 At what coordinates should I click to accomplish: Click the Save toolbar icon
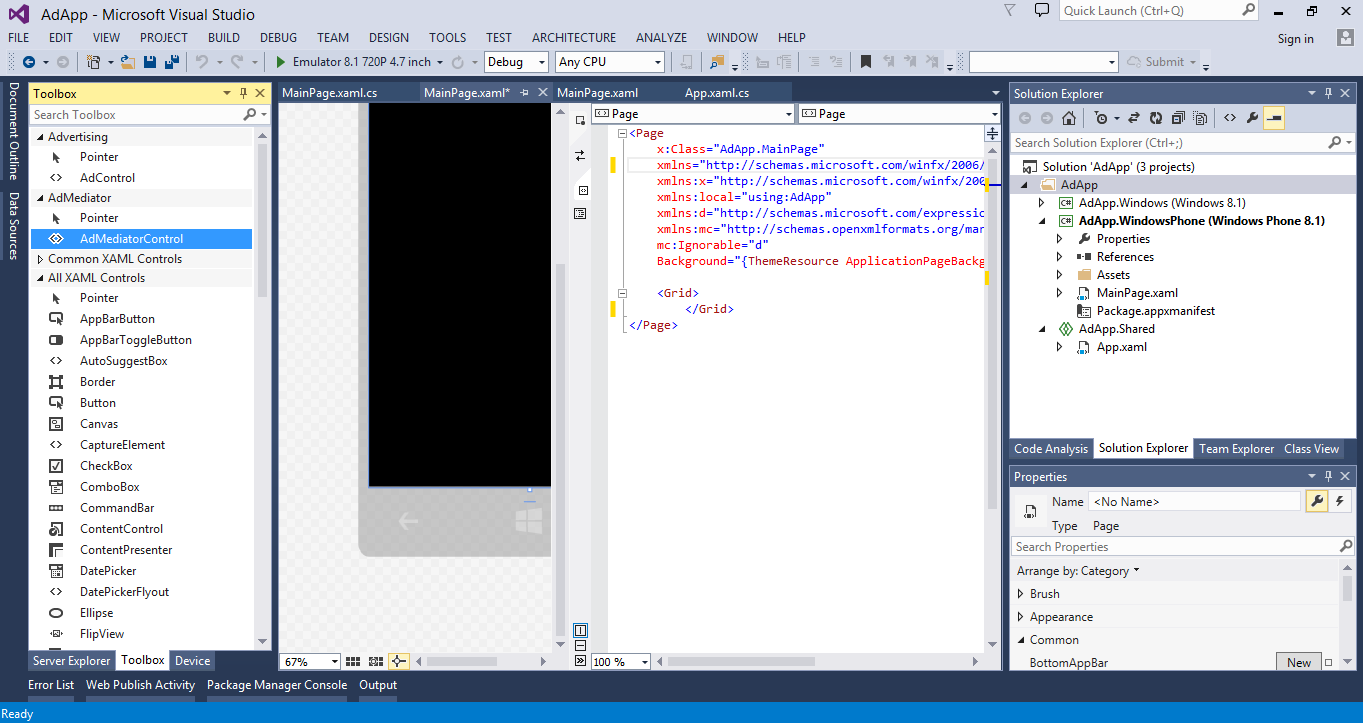149,62
